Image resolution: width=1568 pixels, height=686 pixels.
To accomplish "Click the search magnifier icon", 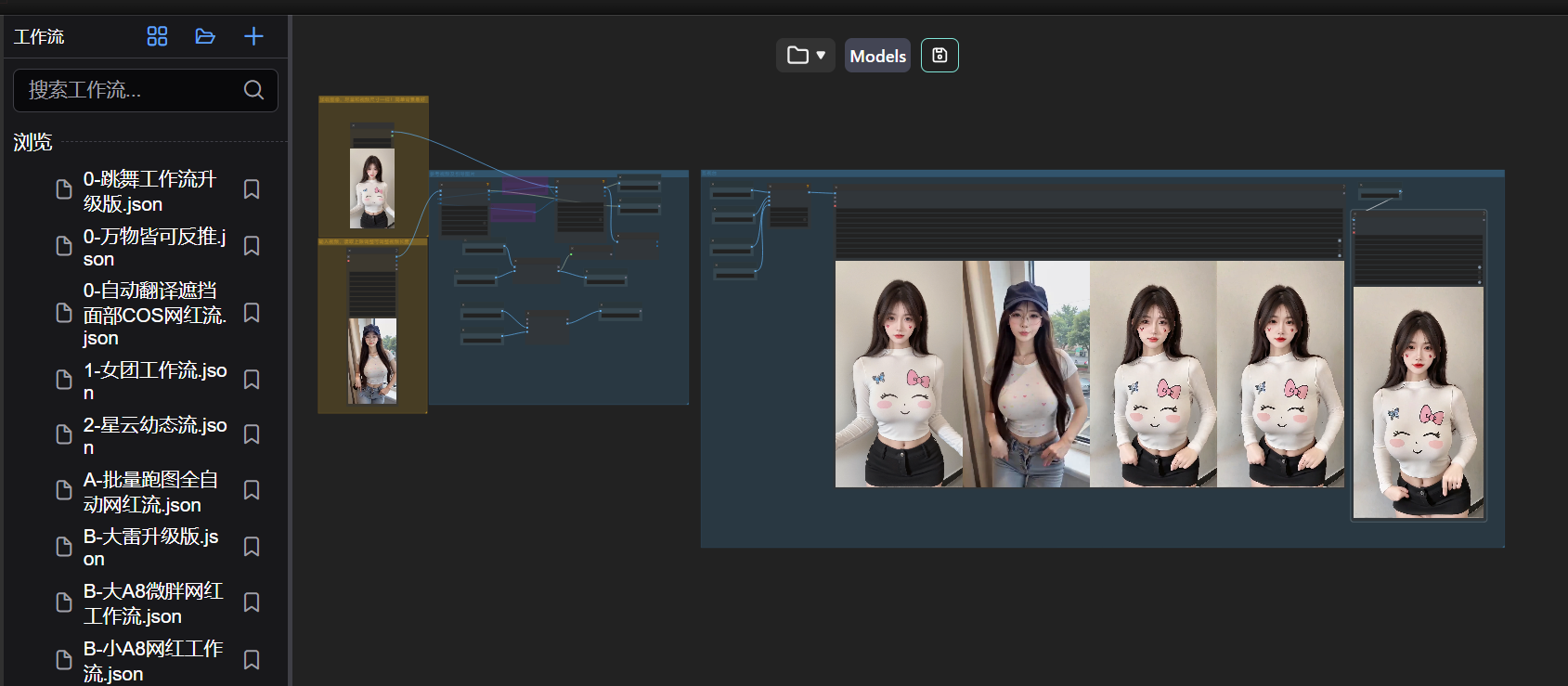I will tap(253, 90).
